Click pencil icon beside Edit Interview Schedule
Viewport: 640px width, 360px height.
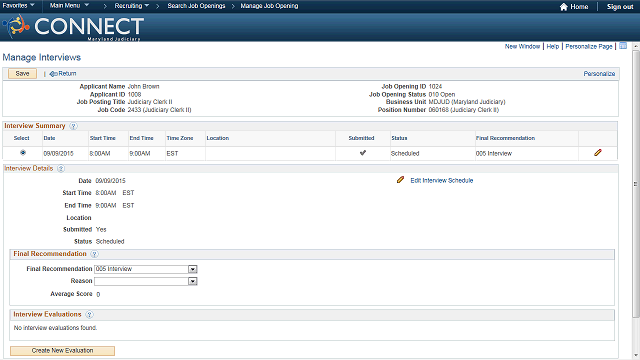pyautogui.click(x=400, y=180)
